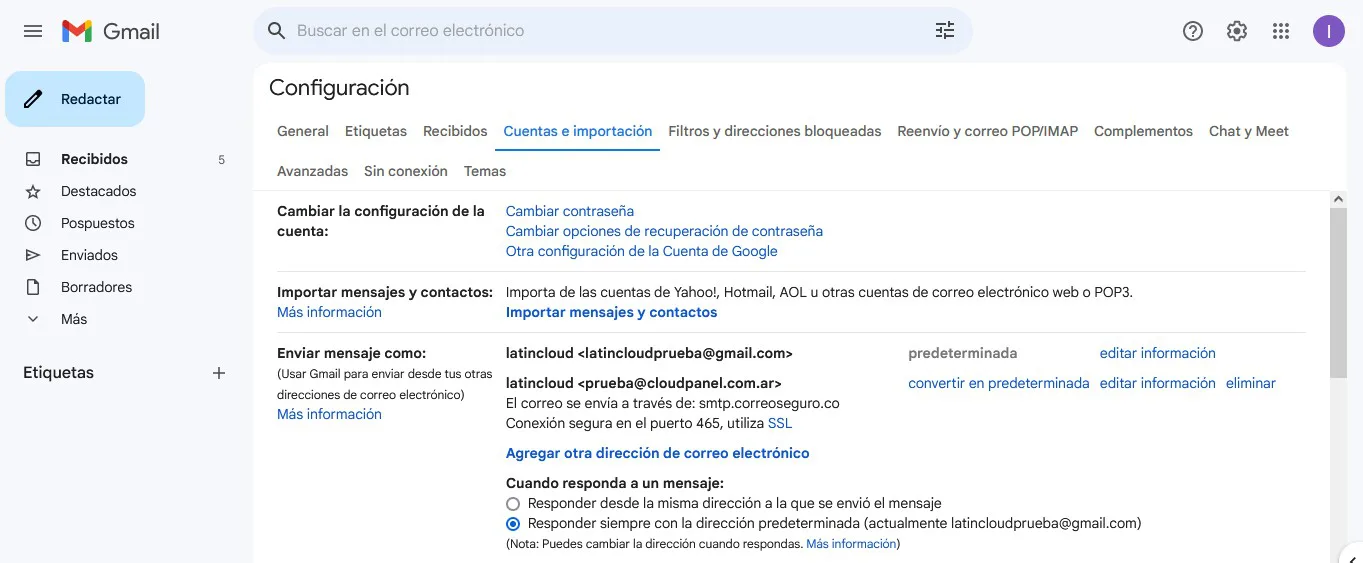Select reply from same address option
Viewport: 1363px width, 563px height.
point(513,504)
